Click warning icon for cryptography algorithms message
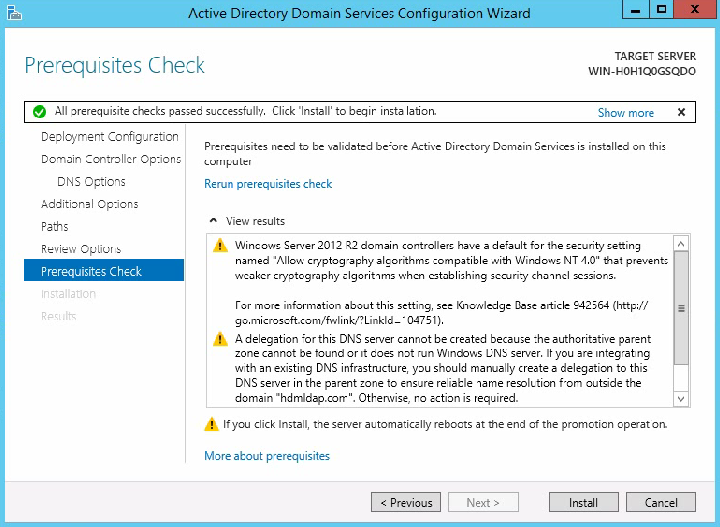 220,246
